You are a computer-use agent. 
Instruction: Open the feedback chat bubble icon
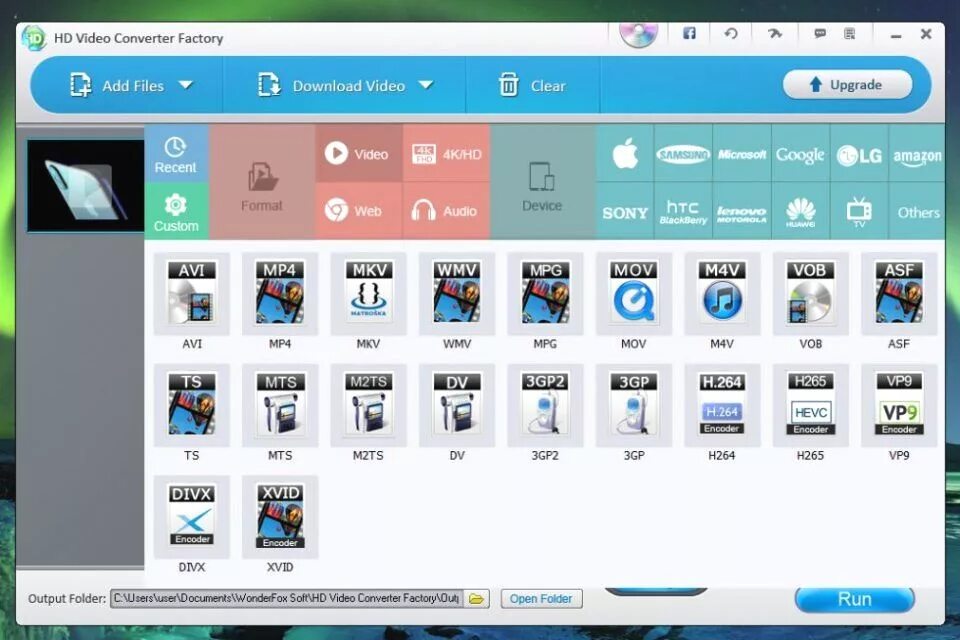(x=820, y=33)
